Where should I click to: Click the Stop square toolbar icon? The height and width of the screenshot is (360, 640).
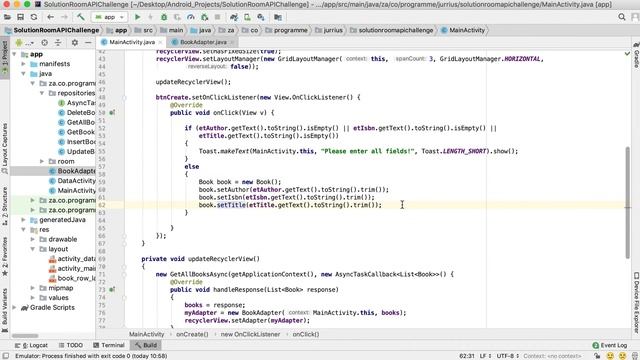click(x=218, y=17)
